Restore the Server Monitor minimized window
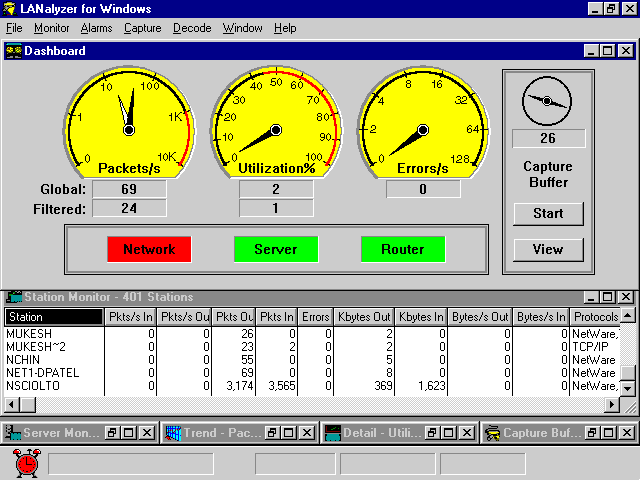Screen dimensions: 640x480 pyautogui.click(x=112, y=433)
